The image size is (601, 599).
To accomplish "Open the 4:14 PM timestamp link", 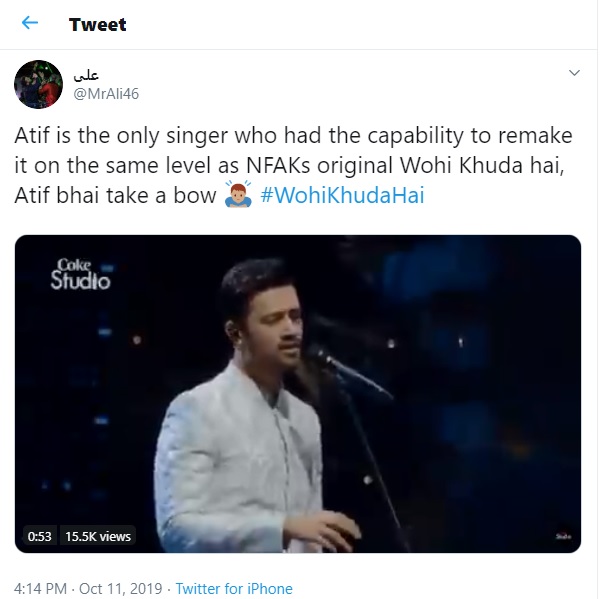I will tap(43, 588).
